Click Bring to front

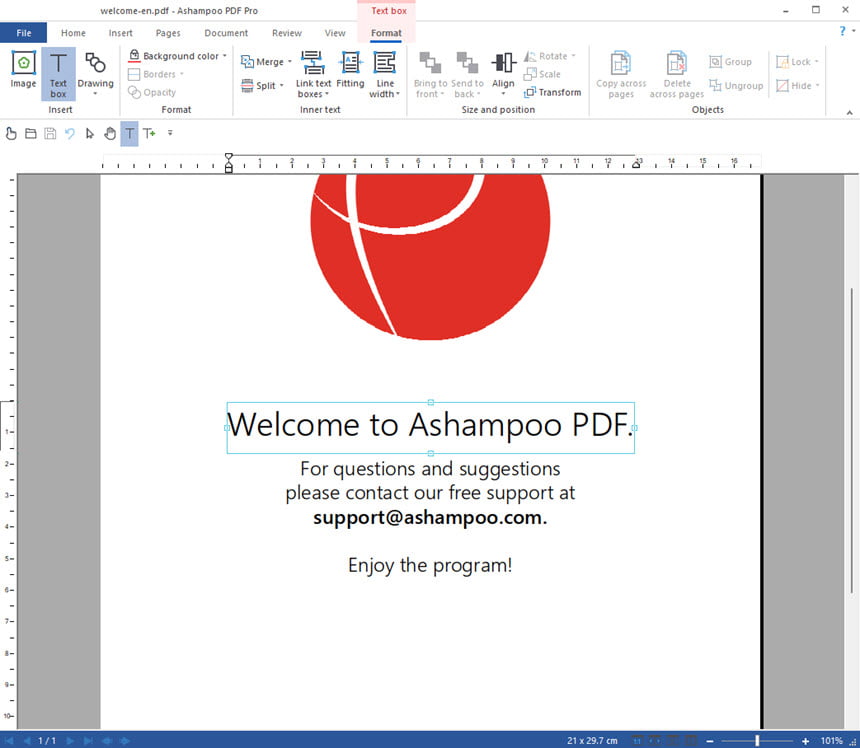click(x=430, y=75)
